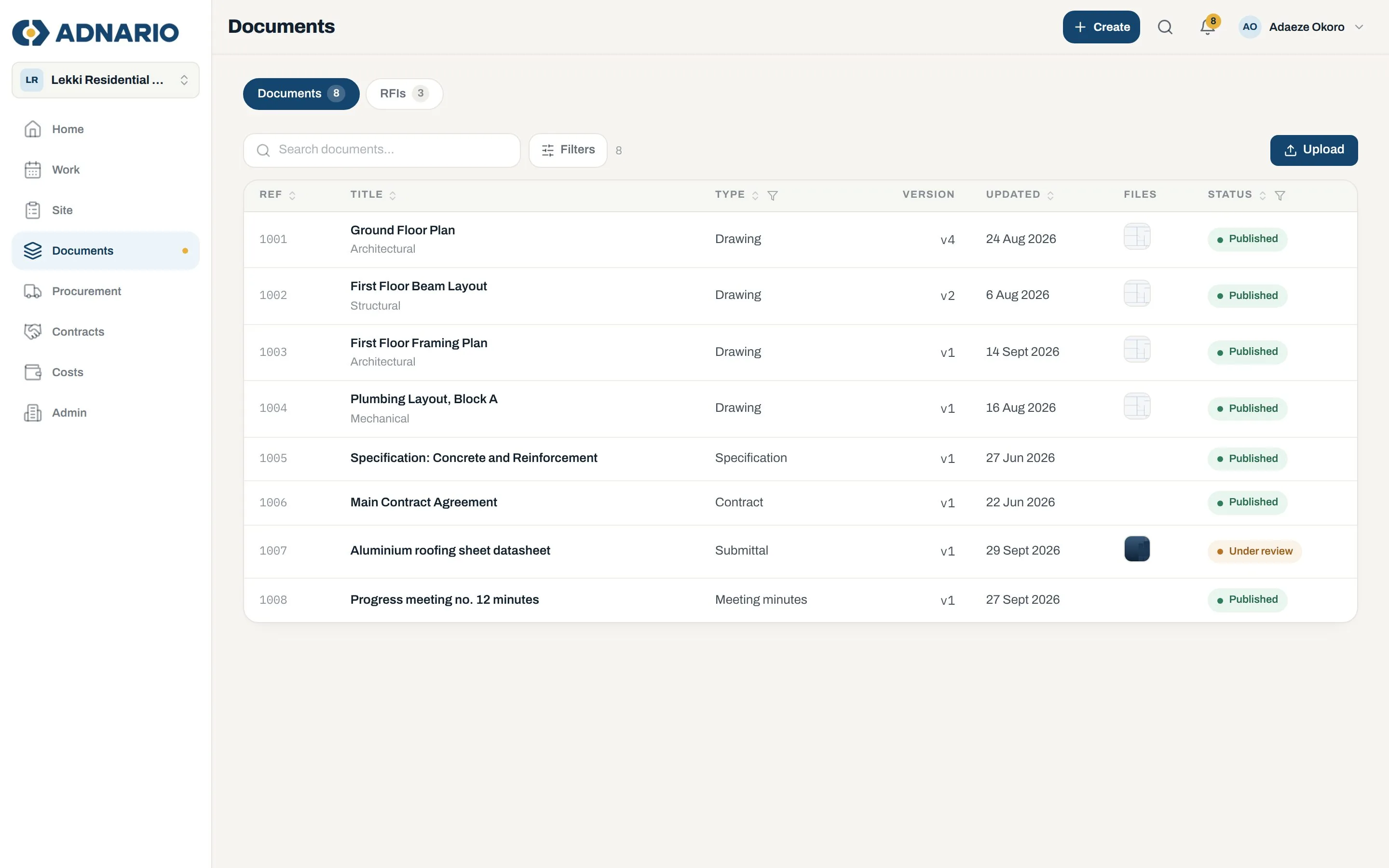This screenshot has height=868, width=1389.
Task: Click the Work calendar icon in the sidebar
Action: pyautogui.click(x=33, y=170)
